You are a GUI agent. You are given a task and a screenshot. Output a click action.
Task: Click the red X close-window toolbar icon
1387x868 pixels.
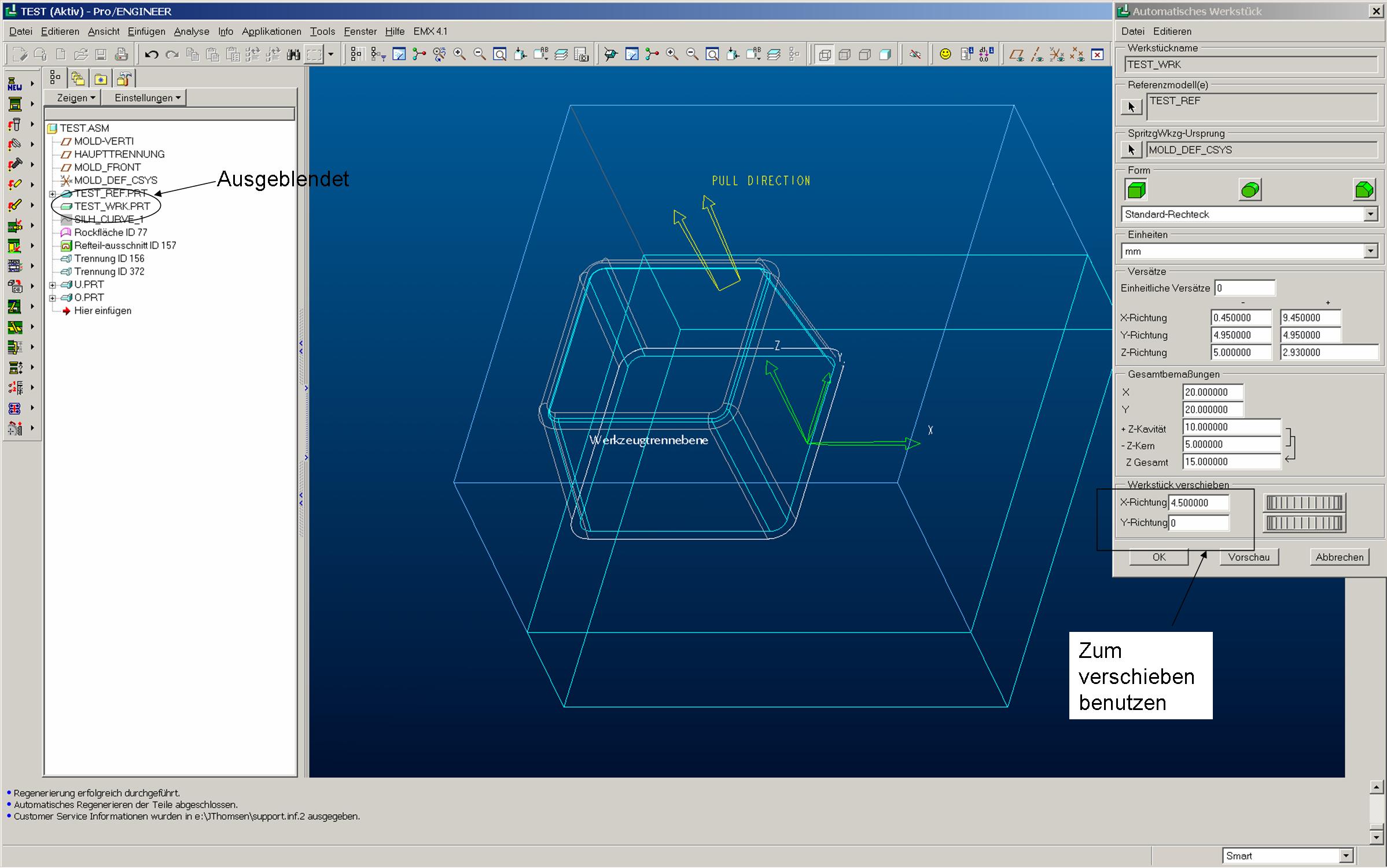tap(1097, 54)
